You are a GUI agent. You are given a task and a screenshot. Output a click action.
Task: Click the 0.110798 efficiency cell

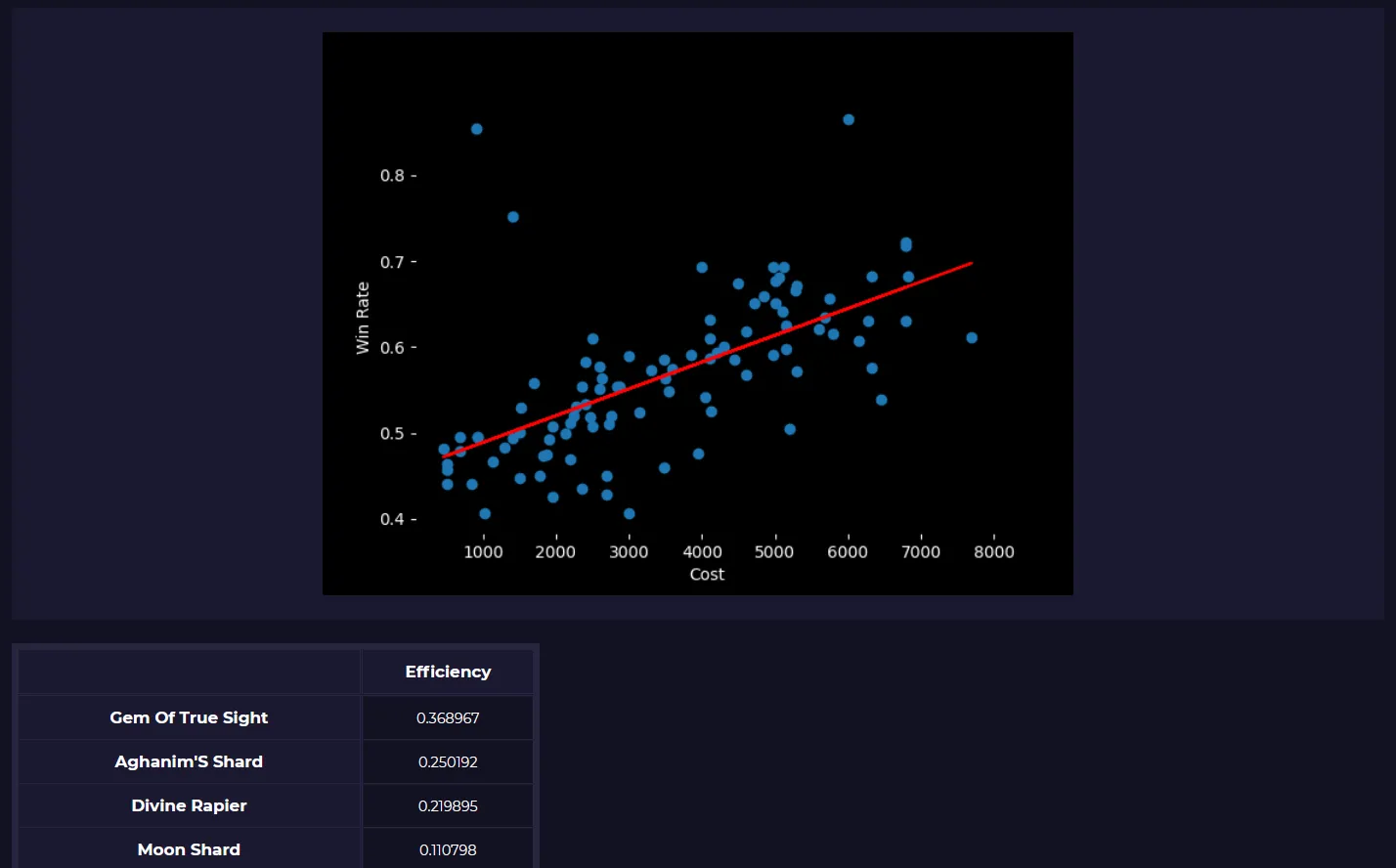tap(448, 848)
